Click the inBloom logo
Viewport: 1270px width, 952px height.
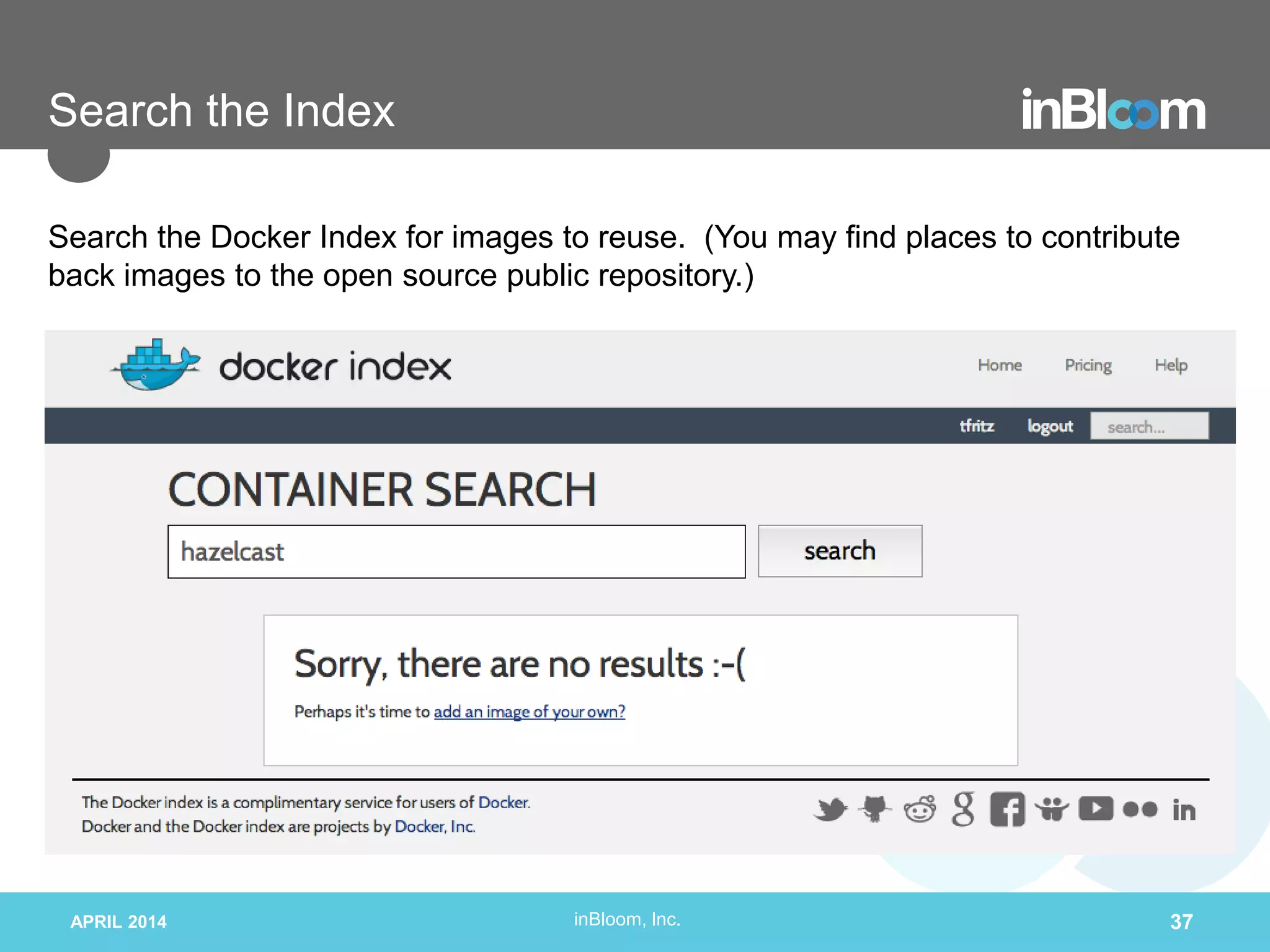tap(1114, 108)
